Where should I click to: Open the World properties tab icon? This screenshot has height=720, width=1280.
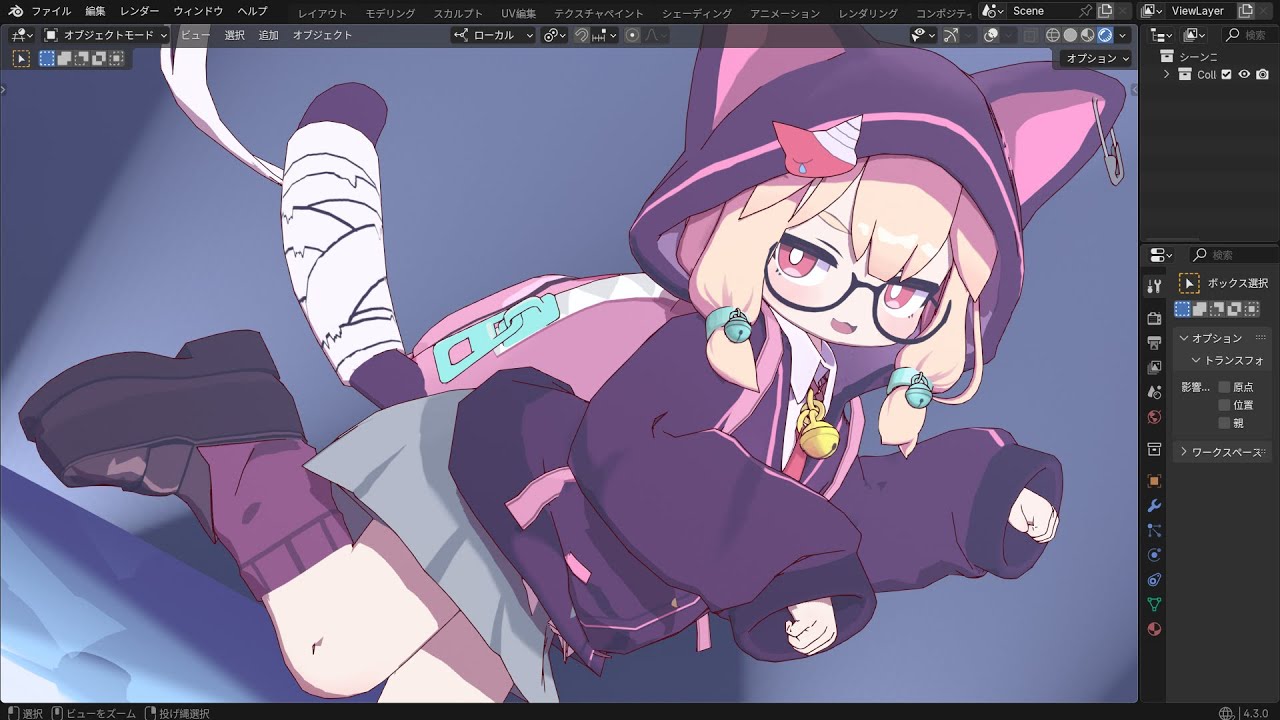point(1154,417)
